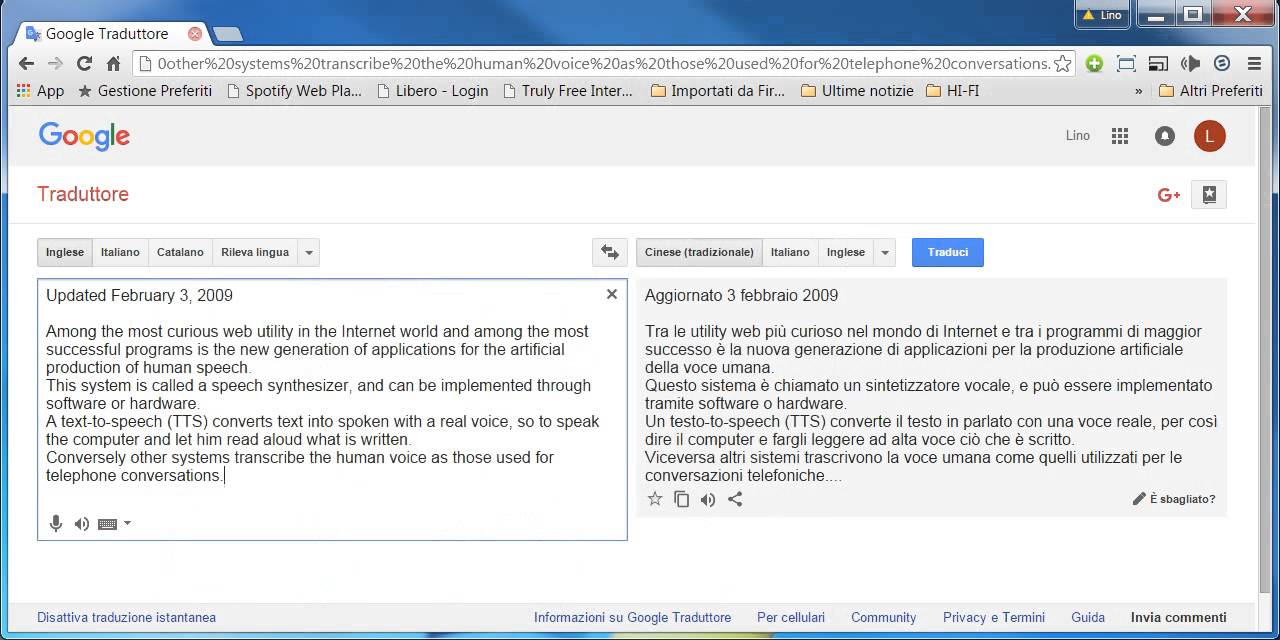Share the translation icon
1280x640 pixels.
coord(735,499)
